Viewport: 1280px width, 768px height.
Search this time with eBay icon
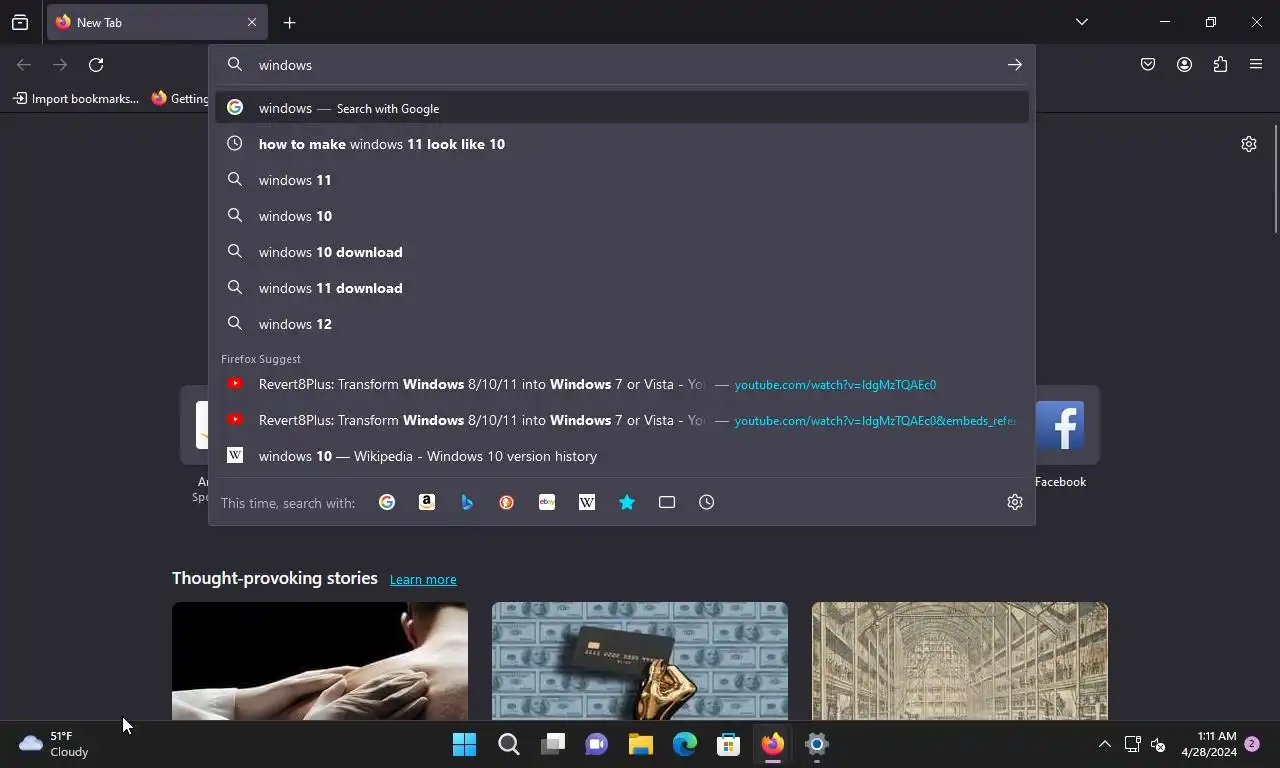(547, 502)
